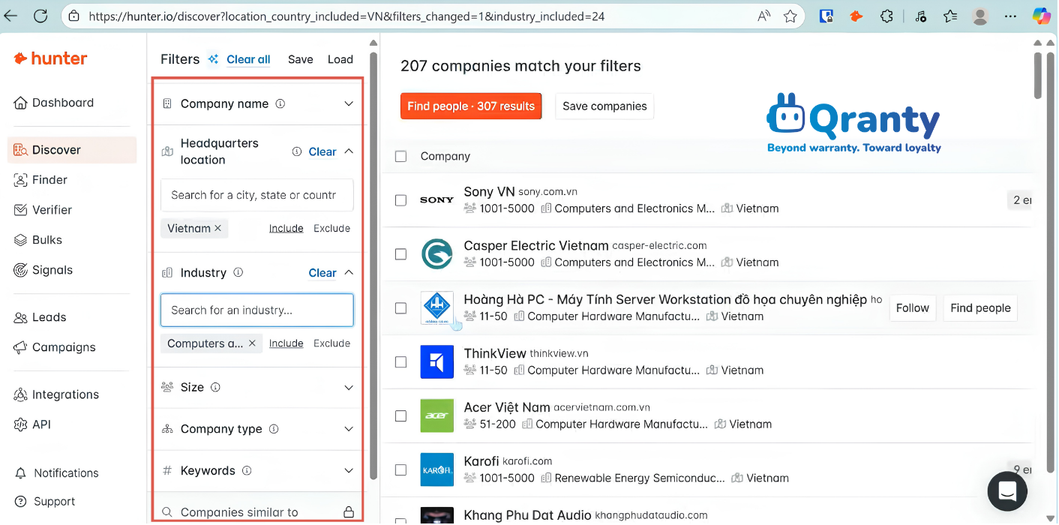The width and height of the screenshot is (1059, 525).
Task: Check the Acer Việt Nam checkbox
Action: [x=401, y=416]
